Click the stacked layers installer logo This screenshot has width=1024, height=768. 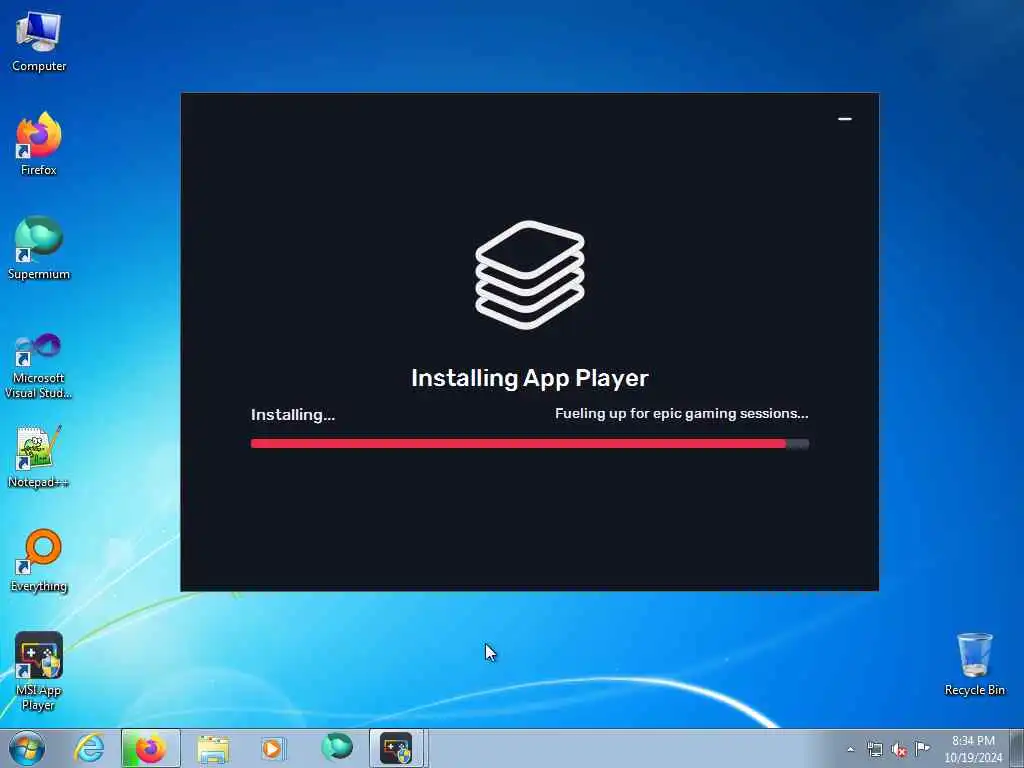(x=530, y=274)
